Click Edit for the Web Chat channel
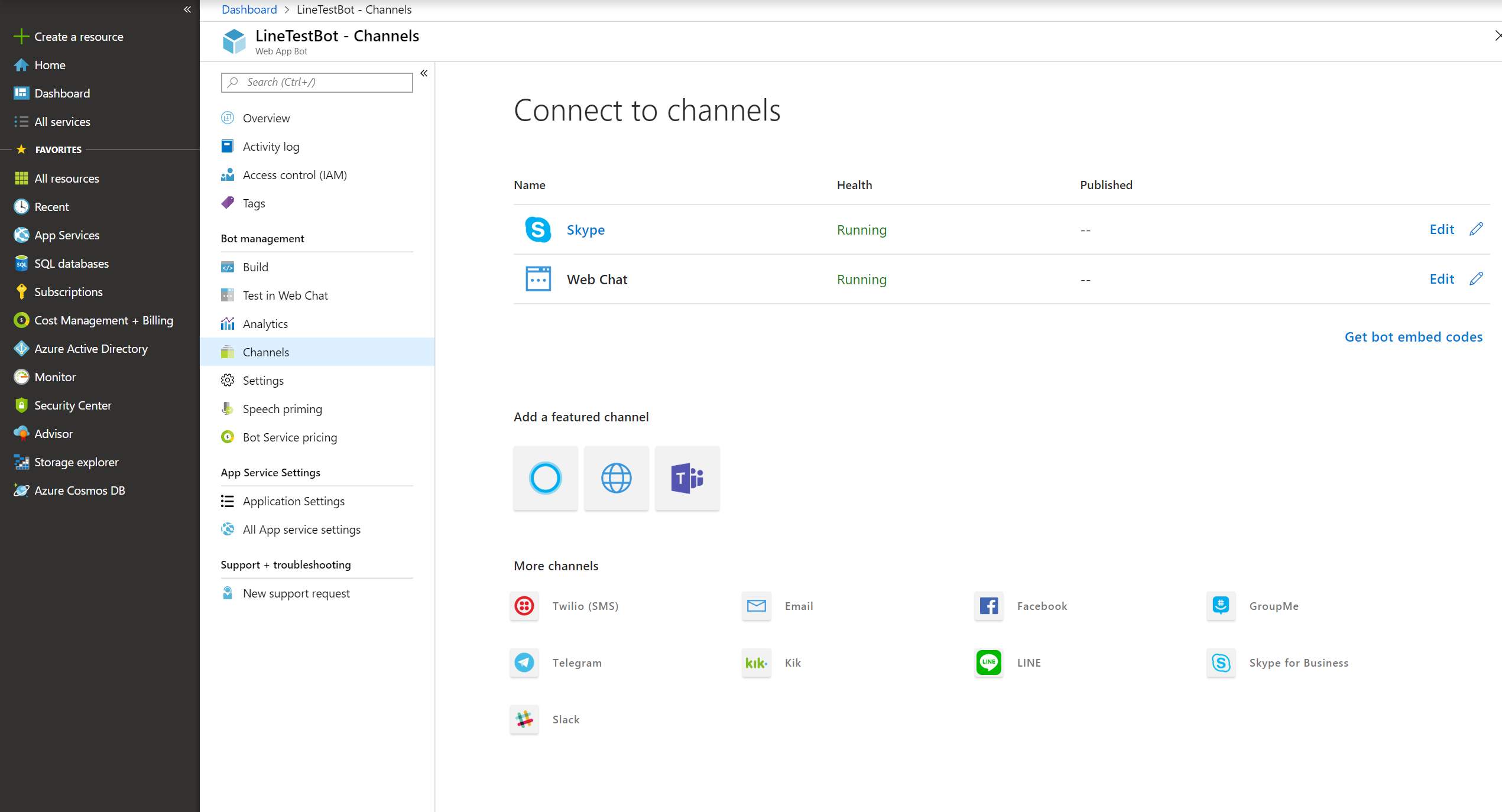This screenshot has width=1502, height=812. pyautogui.click(x=1441, y=279)
